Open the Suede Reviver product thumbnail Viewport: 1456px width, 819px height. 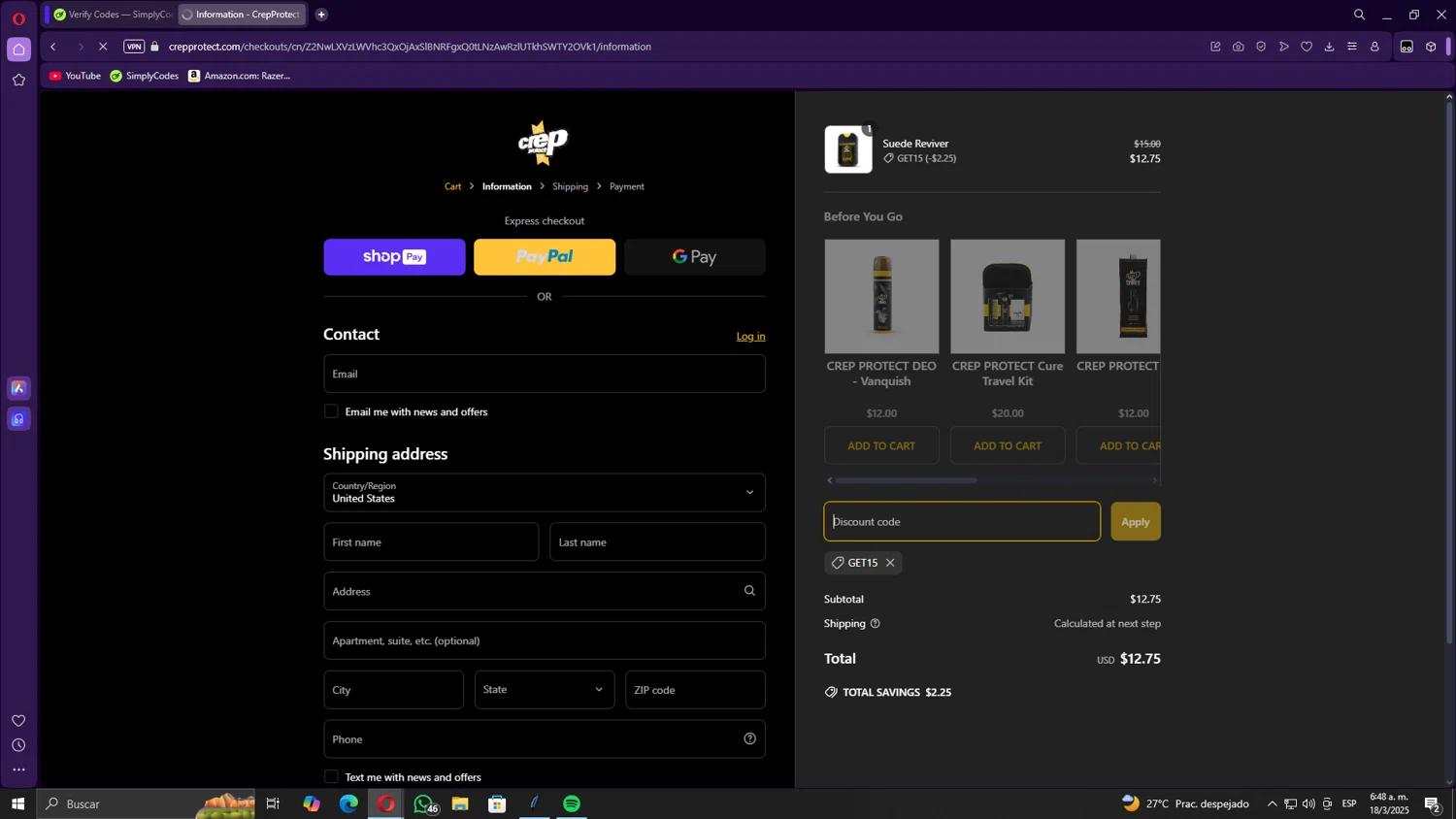coord(848,149)
